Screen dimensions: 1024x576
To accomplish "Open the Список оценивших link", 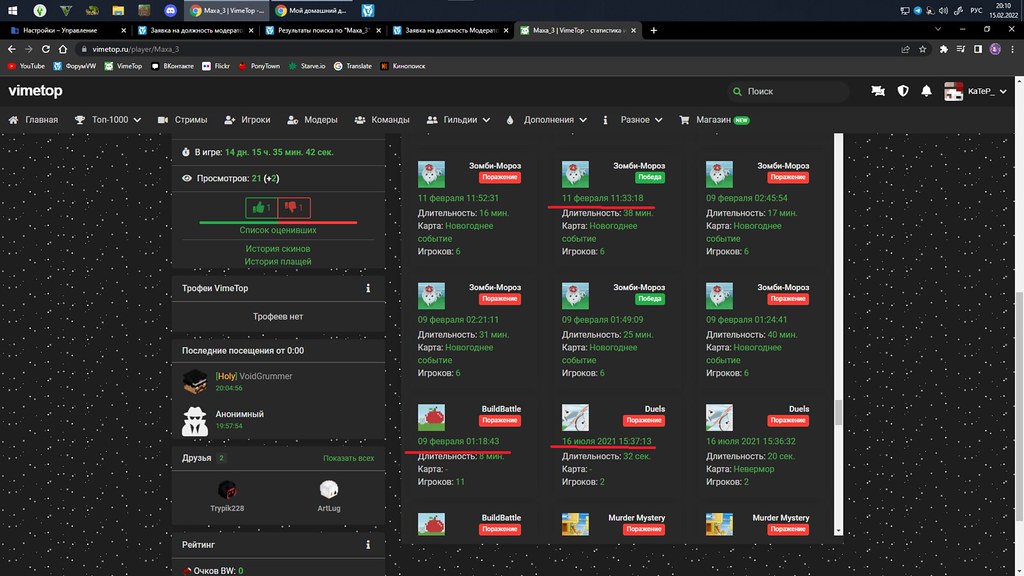I will tap(278, 230).
